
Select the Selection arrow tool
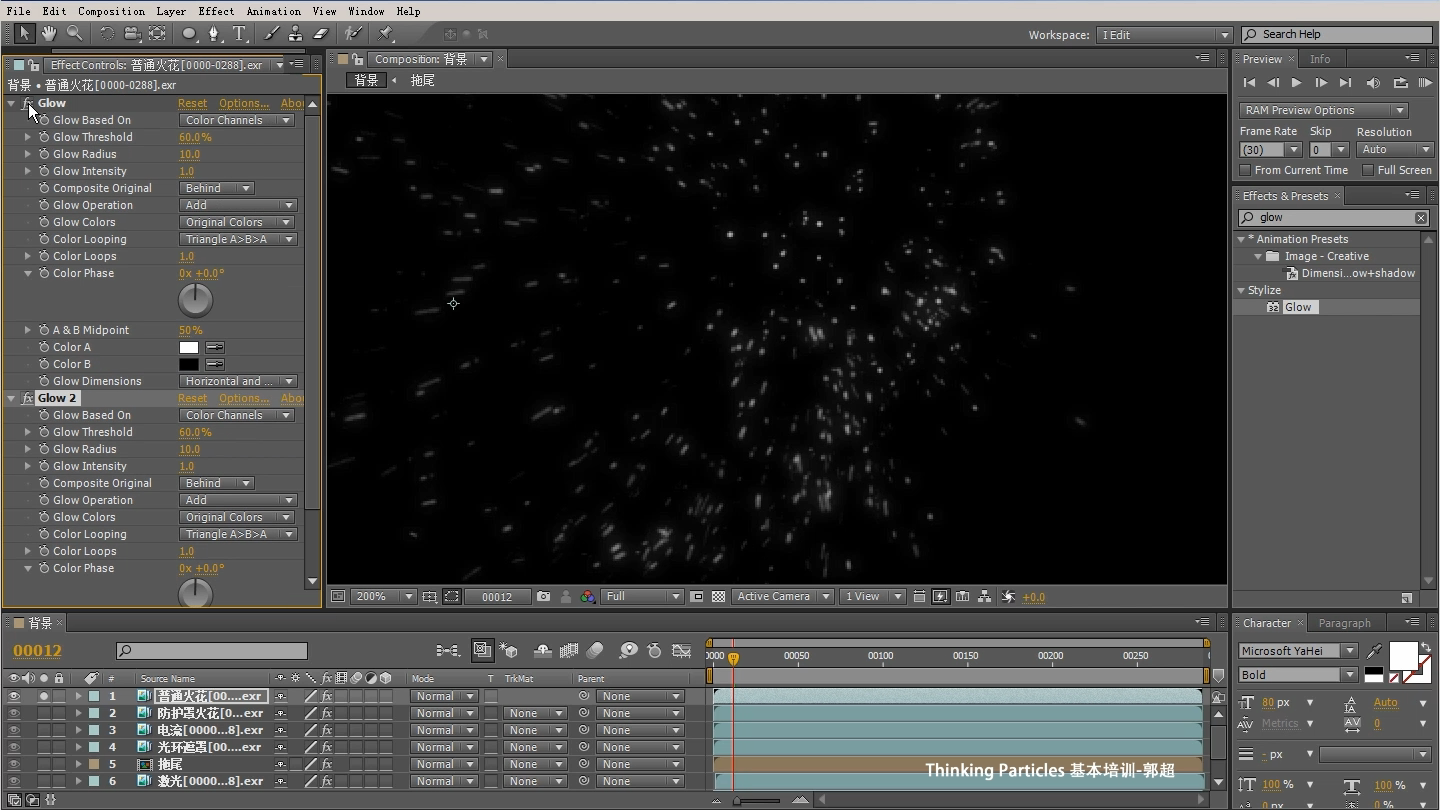[x=24, y=34]
